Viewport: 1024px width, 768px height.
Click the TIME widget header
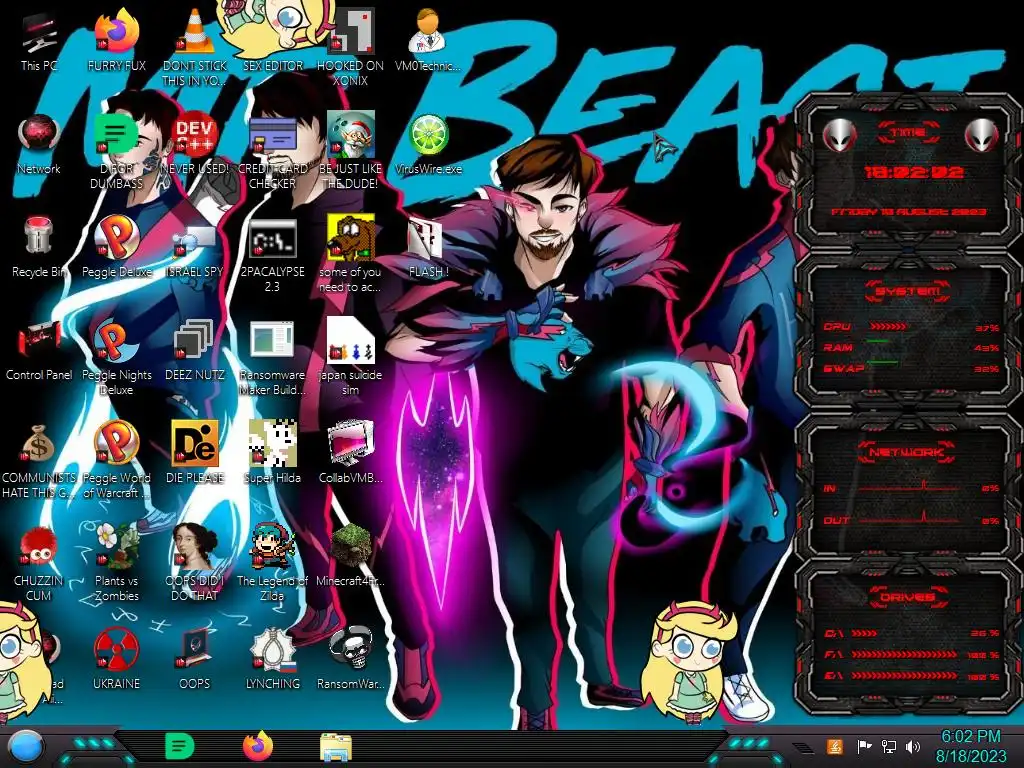click(908, 133)
